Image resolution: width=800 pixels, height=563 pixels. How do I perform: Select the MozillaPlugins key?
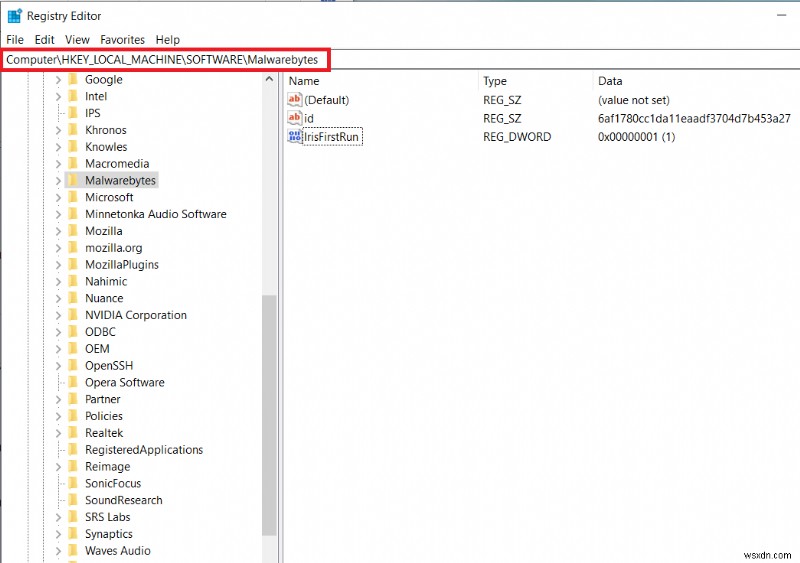point(121,264)
